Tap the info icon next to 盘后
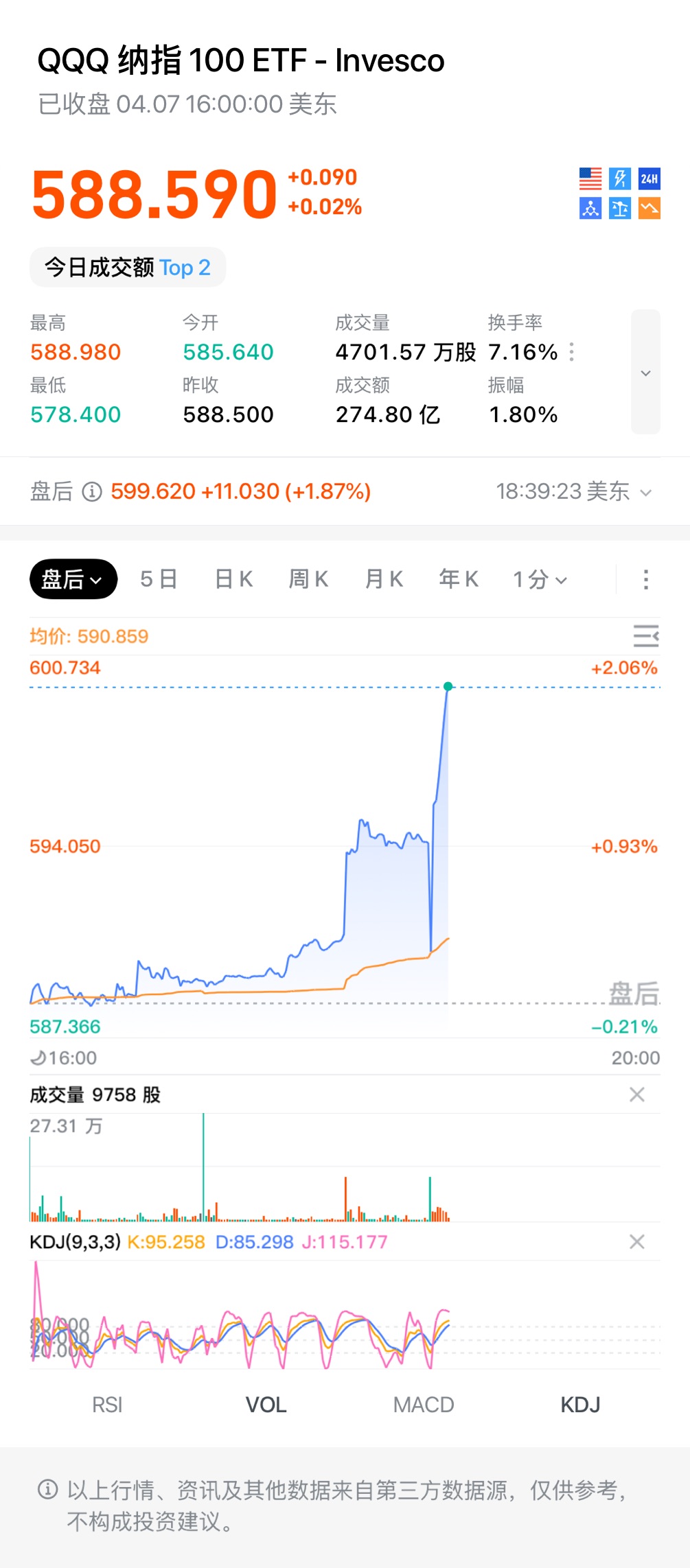The height and width of the screenshot is (1568, 690). (x=92, y=491)
